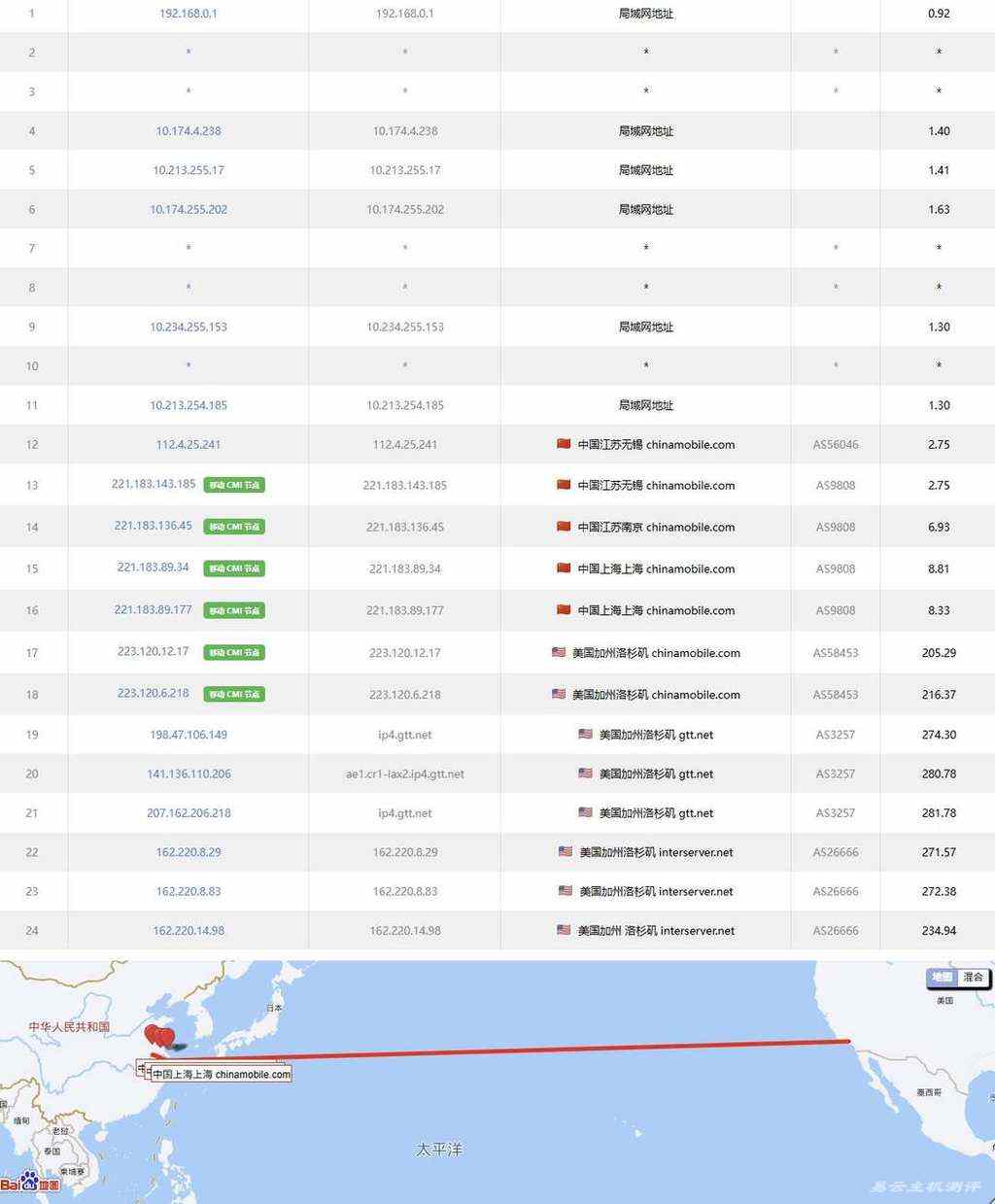The width and height of the screenshot is (995, 1204).
Task: Open the blue 221.183.143.185 link
Action: tap(154, 483)
